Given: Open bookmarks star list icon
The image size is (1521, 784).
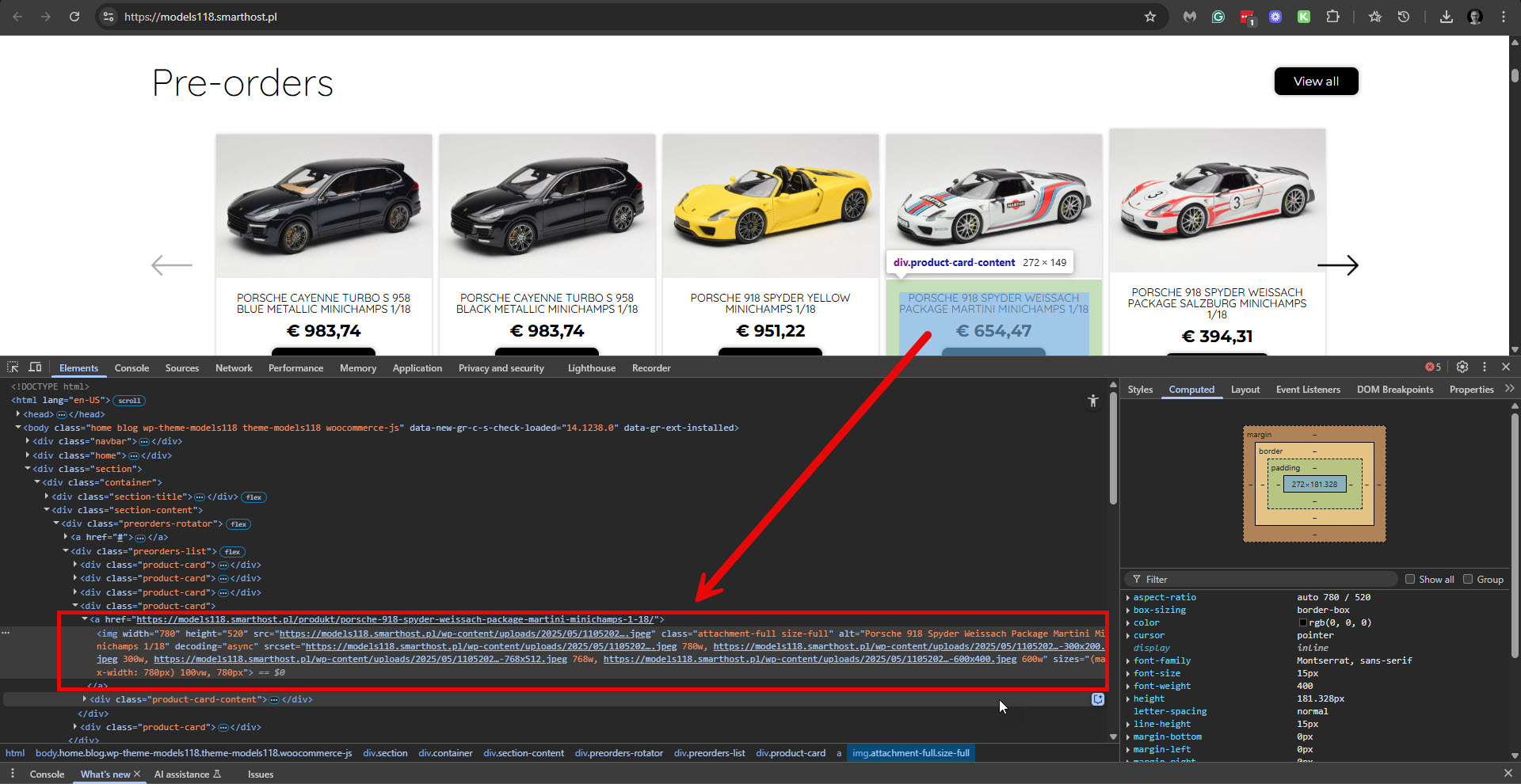Looking at the screenshot, I should (x=1375, y=17).
